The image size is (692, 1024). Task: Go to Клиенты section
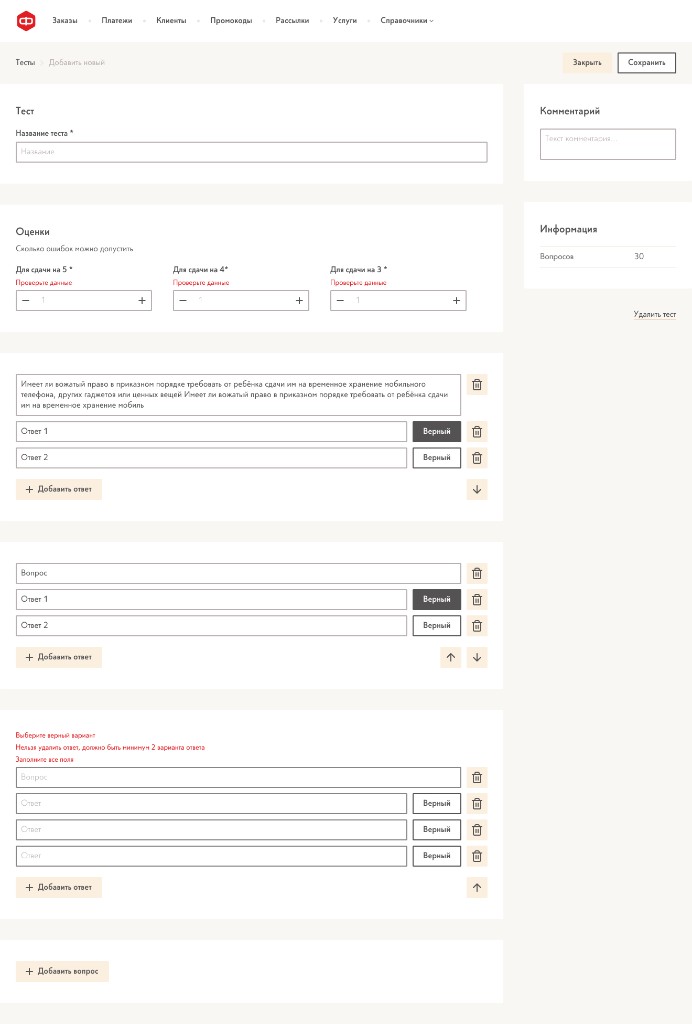click(171, 21)
